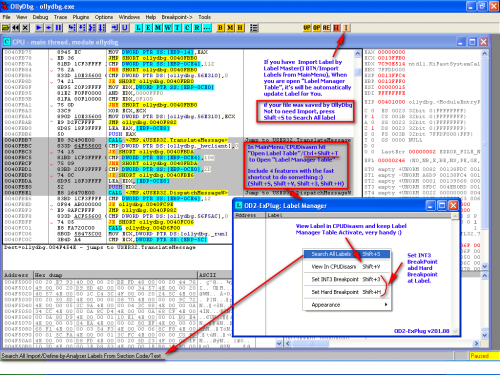Choose View In CPUDisasm menu entry
The width and height of the screenshot is (500, 375).
tap(347, 267)
